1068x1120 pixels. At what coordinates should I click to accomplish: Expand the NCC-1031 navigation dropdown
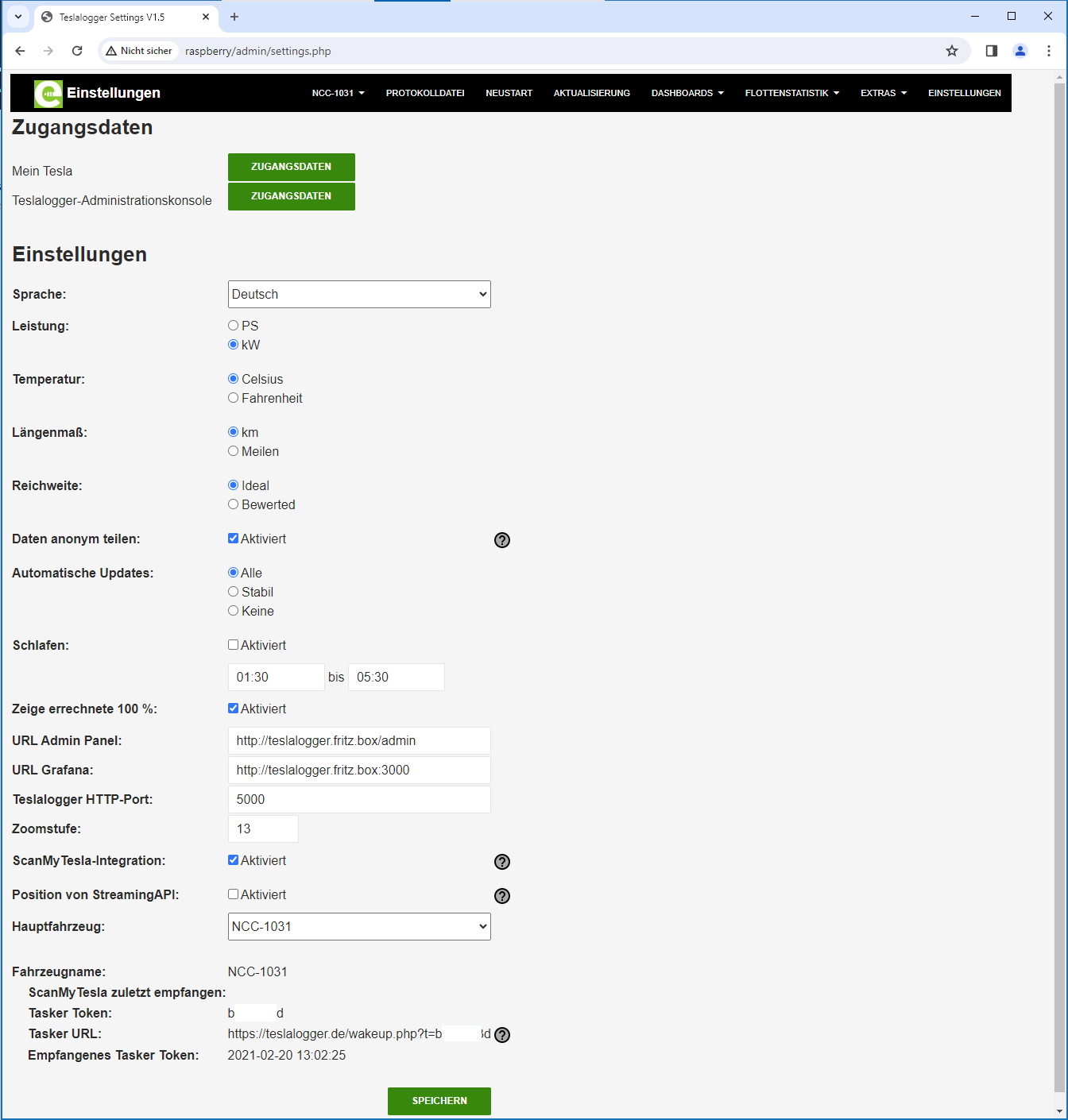[338, 93]
